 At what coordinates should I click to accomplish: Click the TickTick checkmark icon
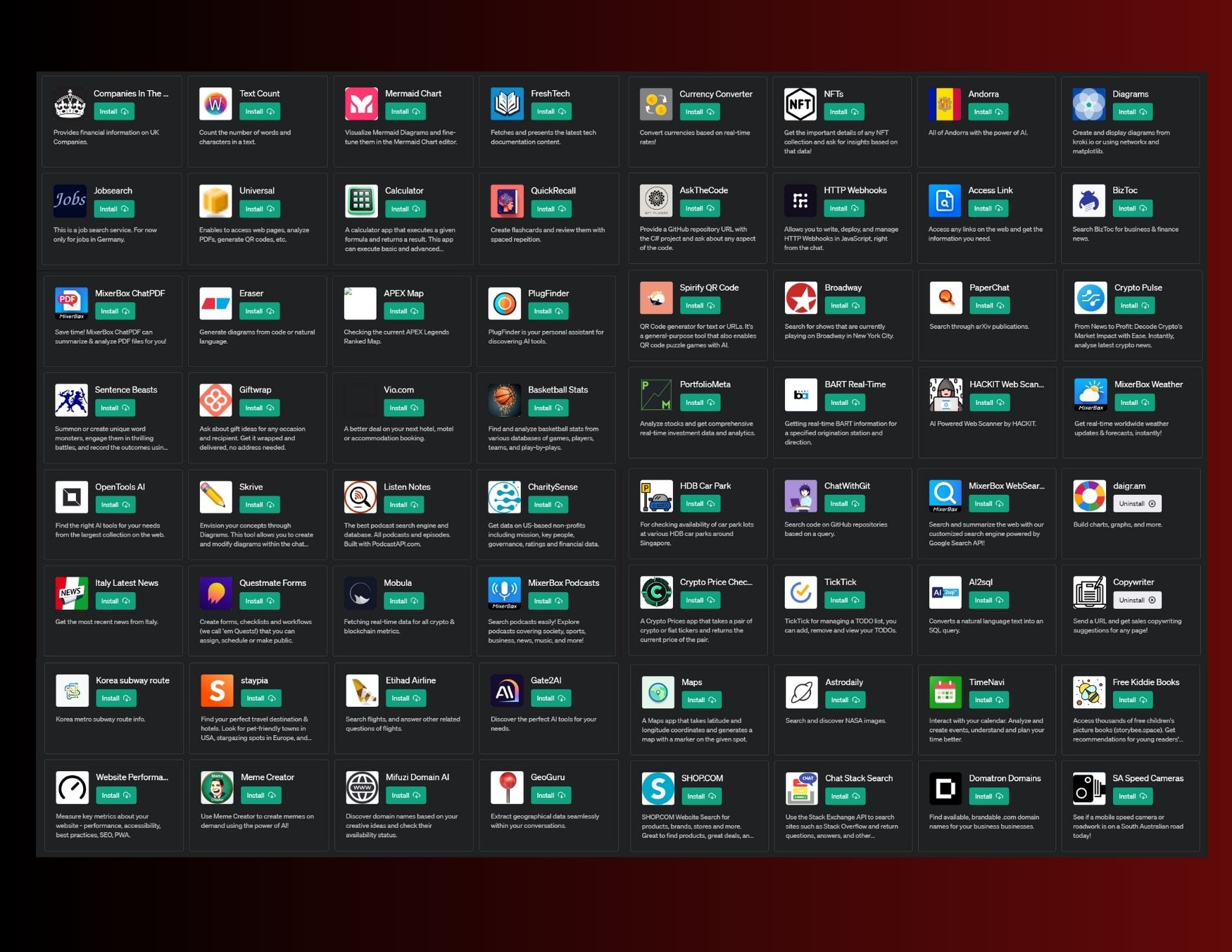click(801, 593)
